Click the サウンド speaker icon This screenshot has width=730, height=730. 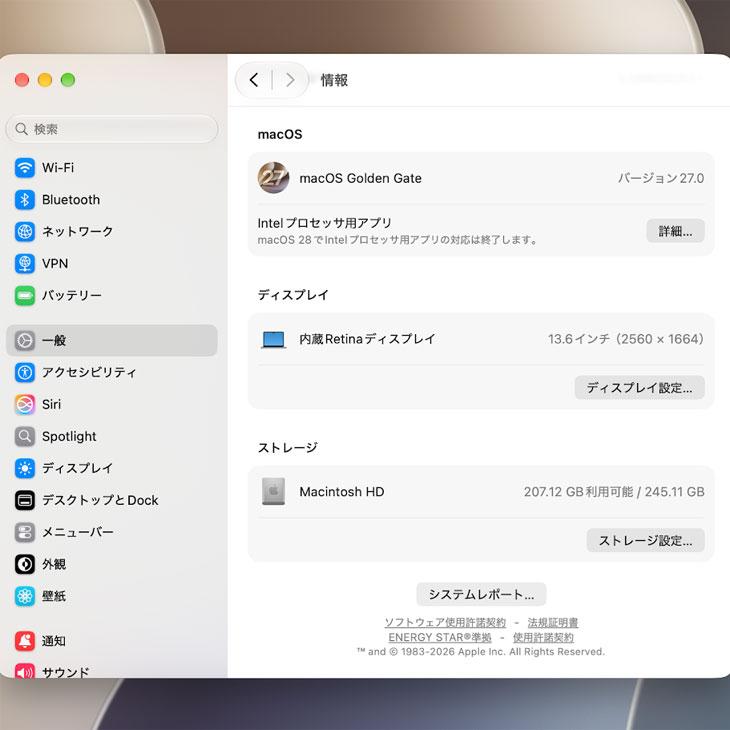(x=25, y=670)
